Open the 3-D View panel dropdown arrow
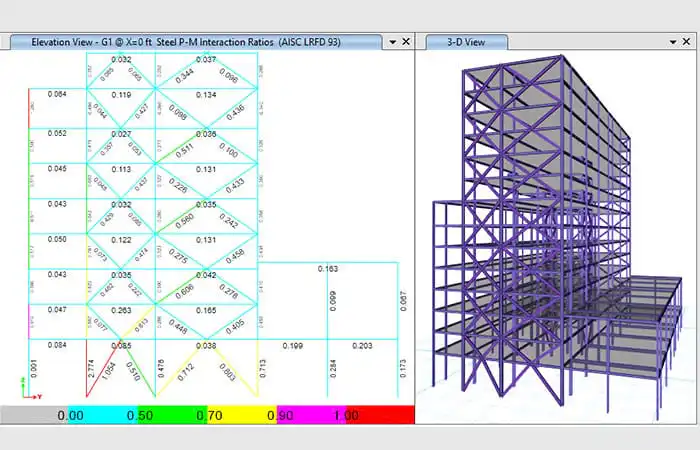700x450 pixels. (673, 42)
